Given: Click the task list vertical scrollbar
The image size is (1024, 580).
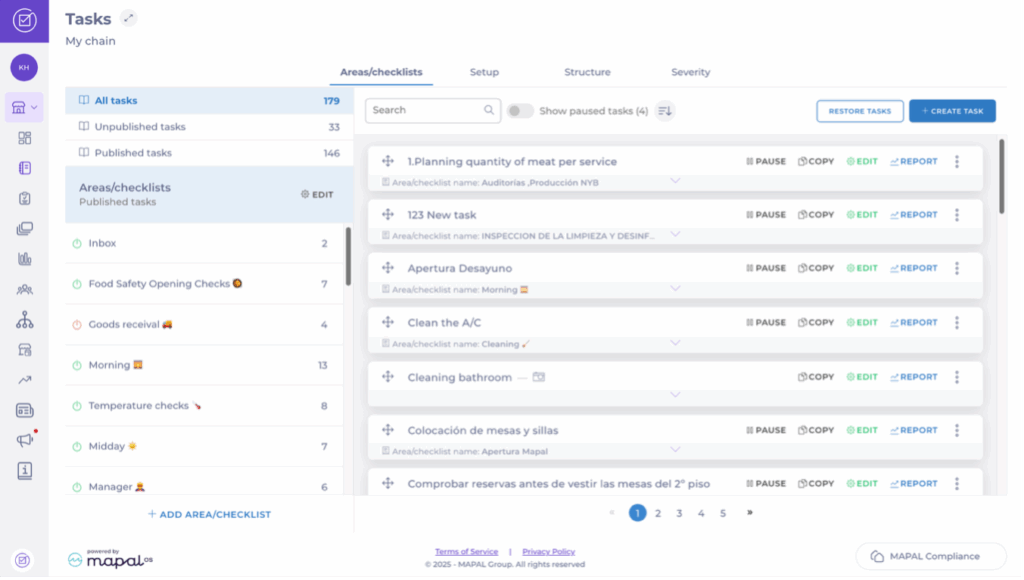Looking at the screenshot, I should click(1001, 177).
